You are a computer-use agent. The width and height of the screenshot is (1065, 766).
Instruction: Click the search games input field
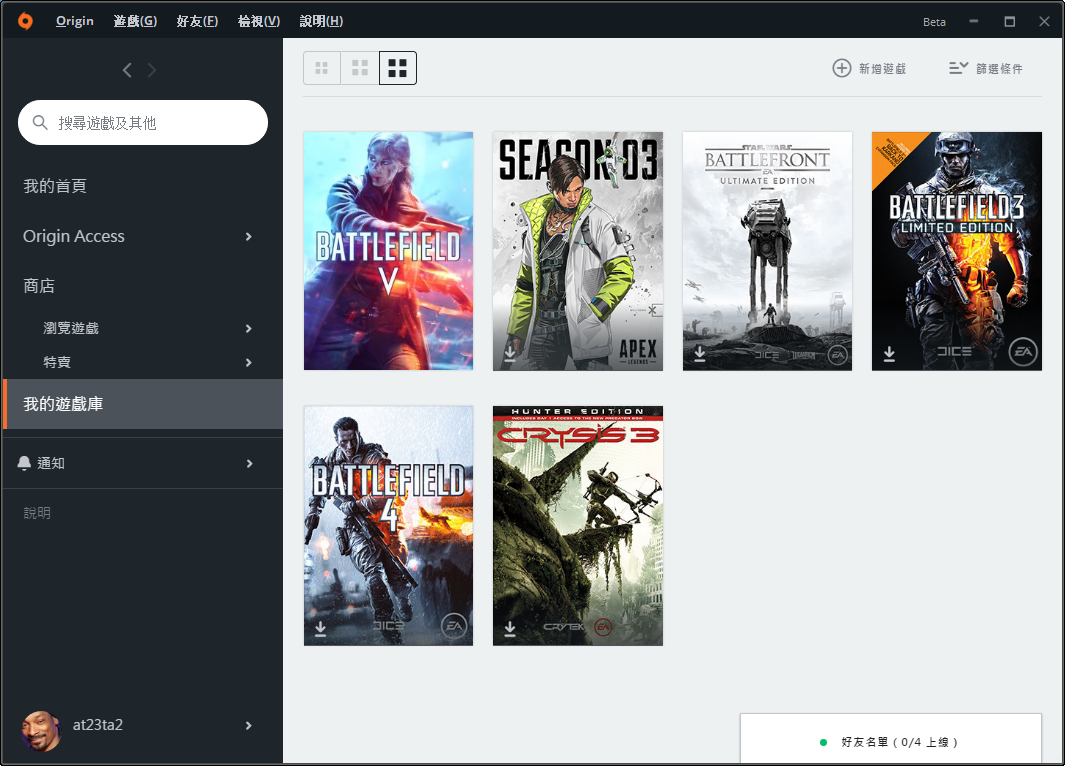143,122
